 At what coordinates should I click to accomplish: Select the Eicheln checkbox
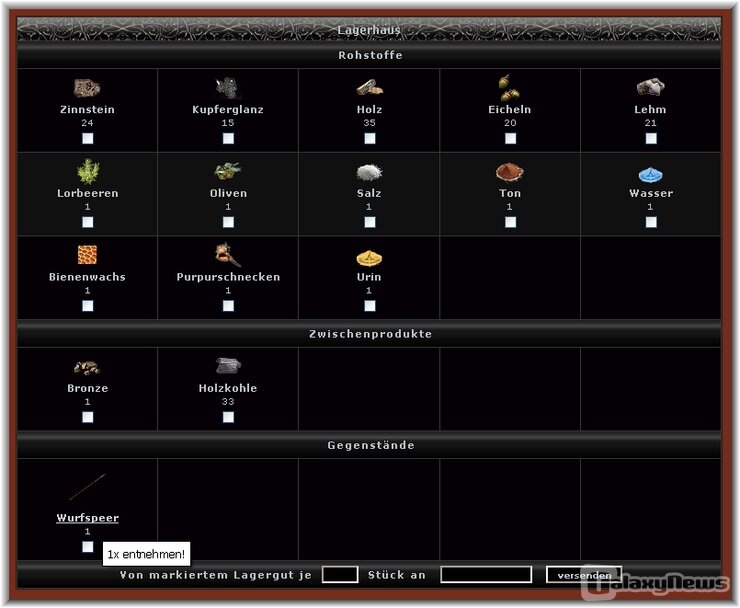(x=511, y=138)
